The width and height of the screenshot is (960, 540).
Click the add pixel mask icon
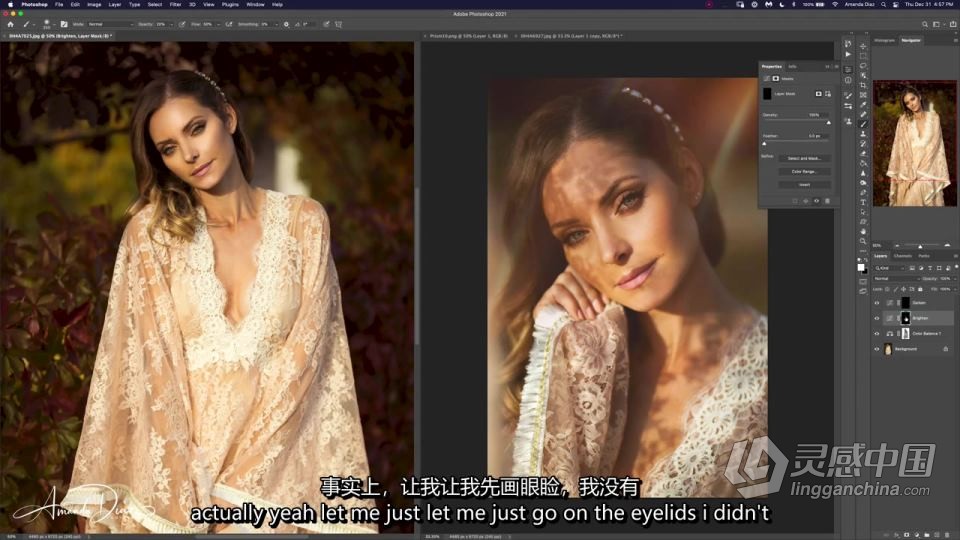click(x=819, y=94)
